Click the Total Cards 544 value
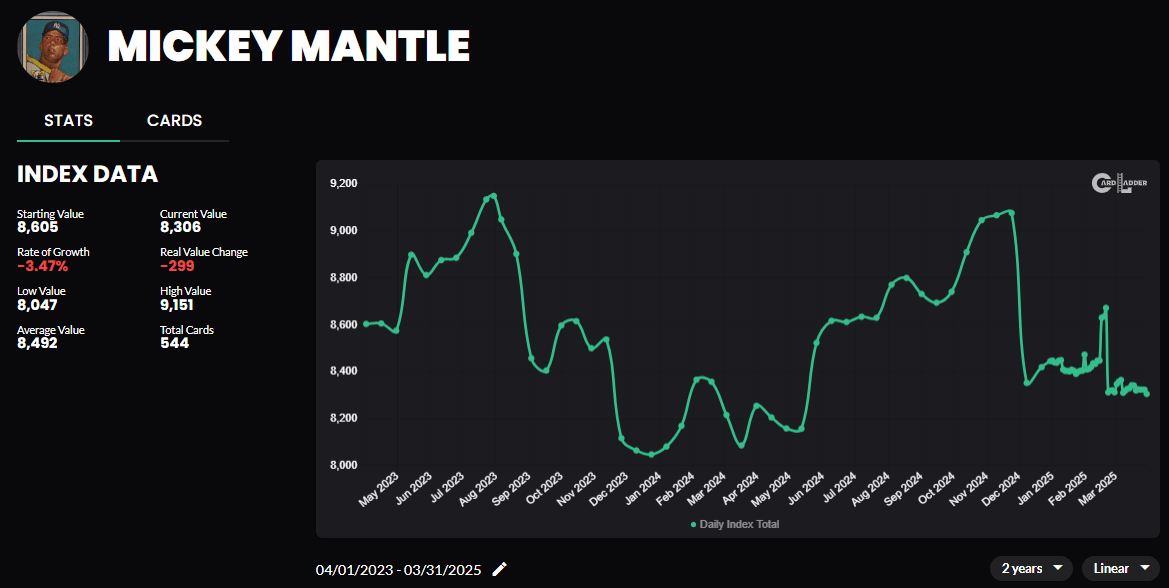This screenshot has height=588, width=1169. 174,344
